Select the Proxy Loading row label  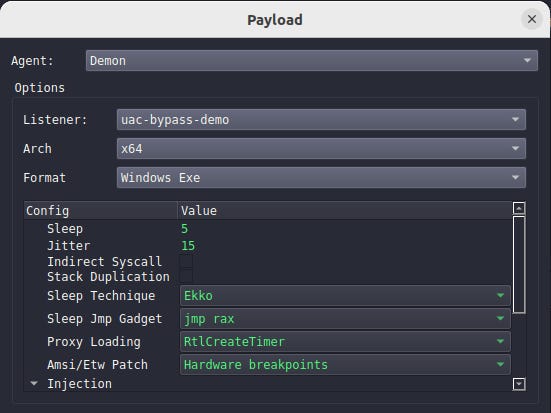click(x=94, y=342)
